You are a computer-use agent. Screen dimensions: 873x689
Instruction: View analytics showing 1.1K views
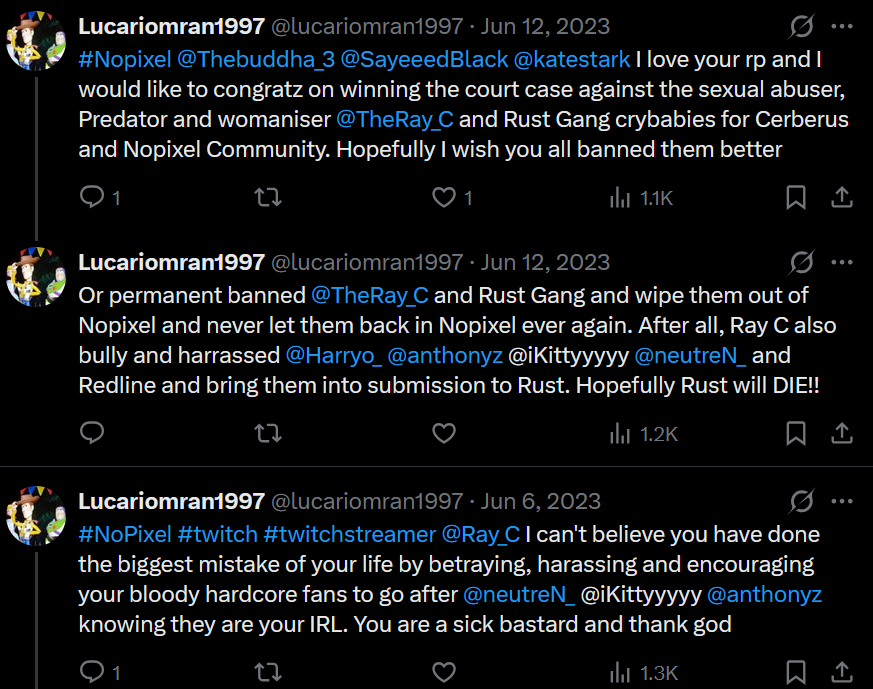(x=641, y=198)
